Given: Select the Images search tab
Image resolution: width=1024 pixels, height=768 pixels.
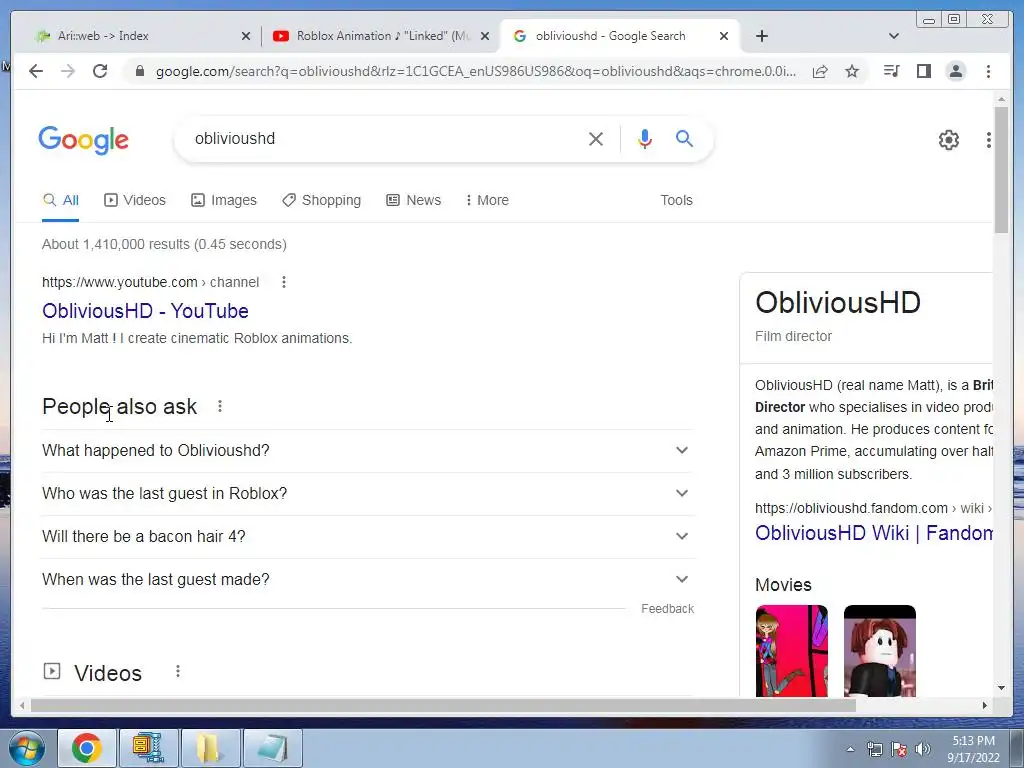Looking at the screenshot, I should [224, 200].
